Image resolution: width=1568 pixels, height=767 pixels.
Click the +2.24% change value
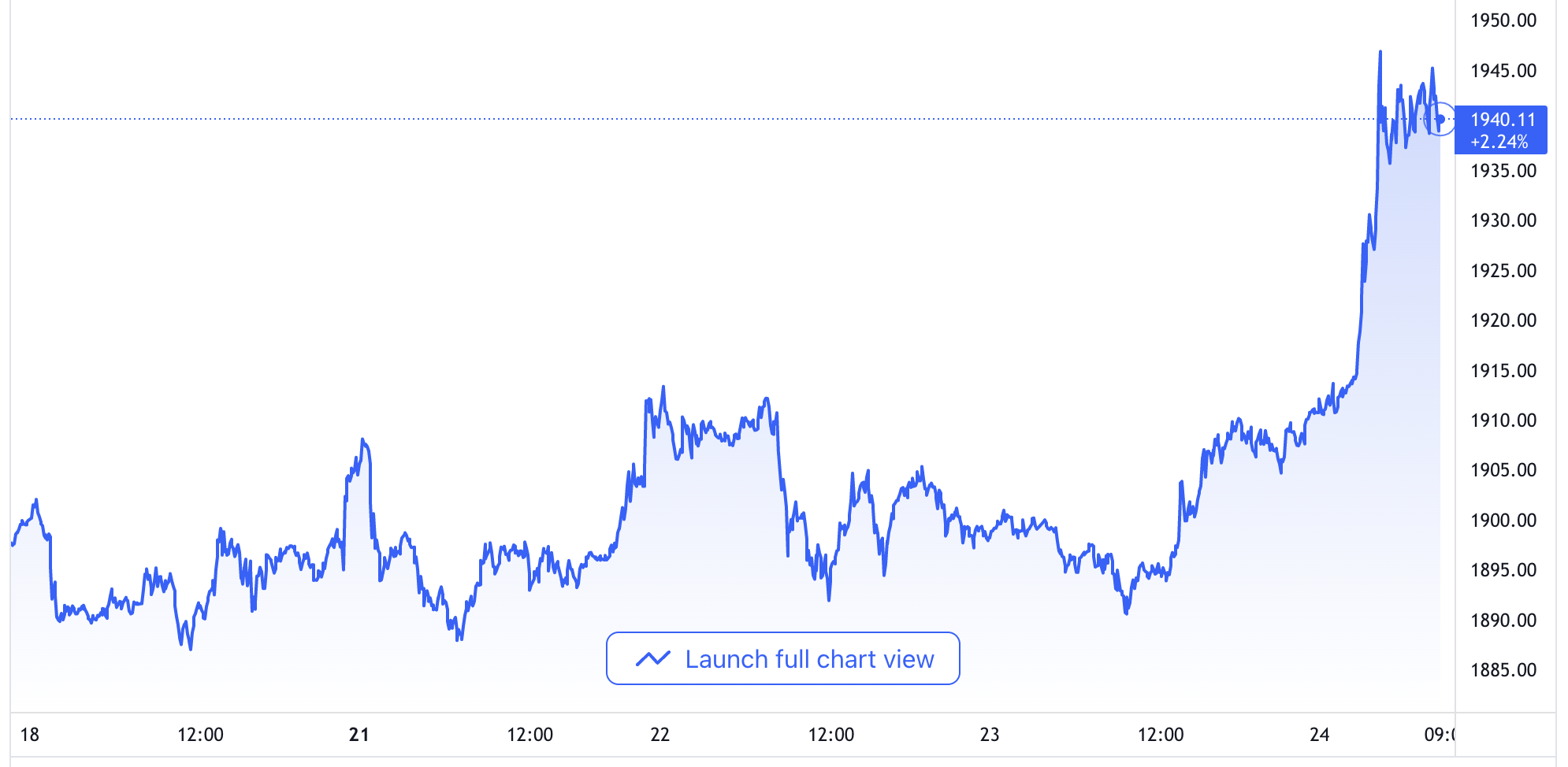click(x=1499, y=142)
